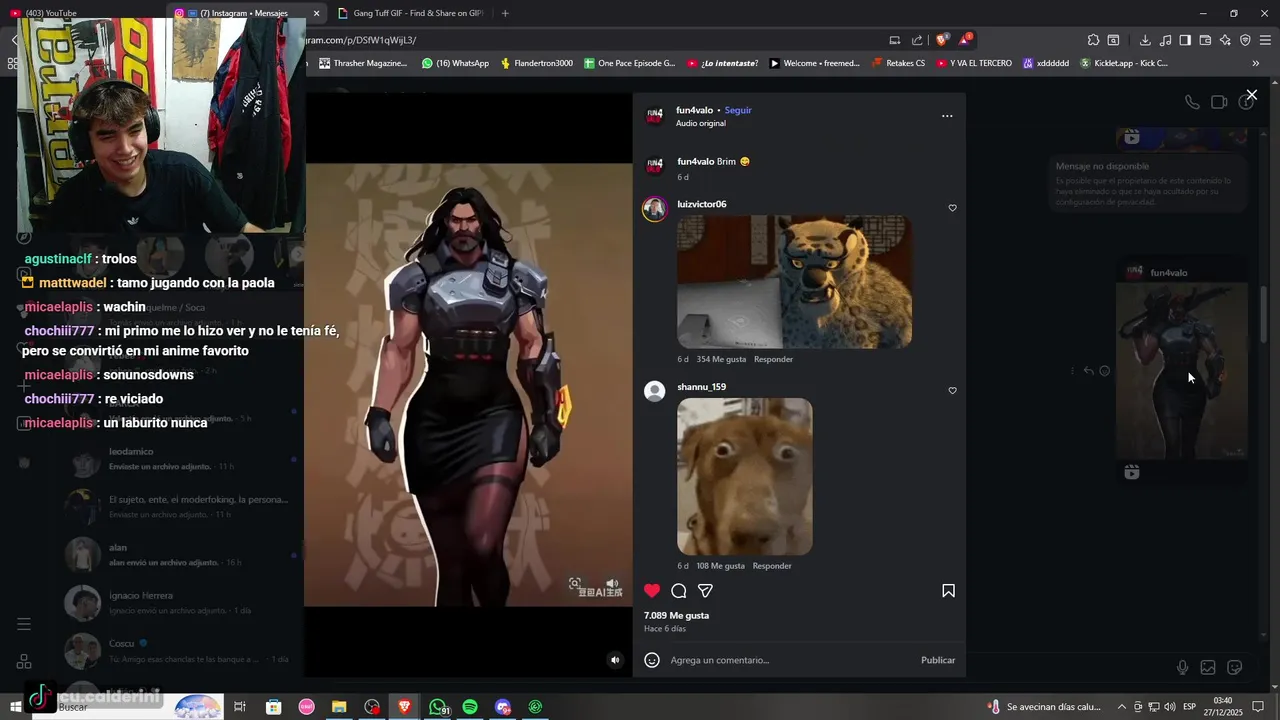Click the Publicar button
The width and height of the screenshot is (1280, 720).
click(938, 660)
